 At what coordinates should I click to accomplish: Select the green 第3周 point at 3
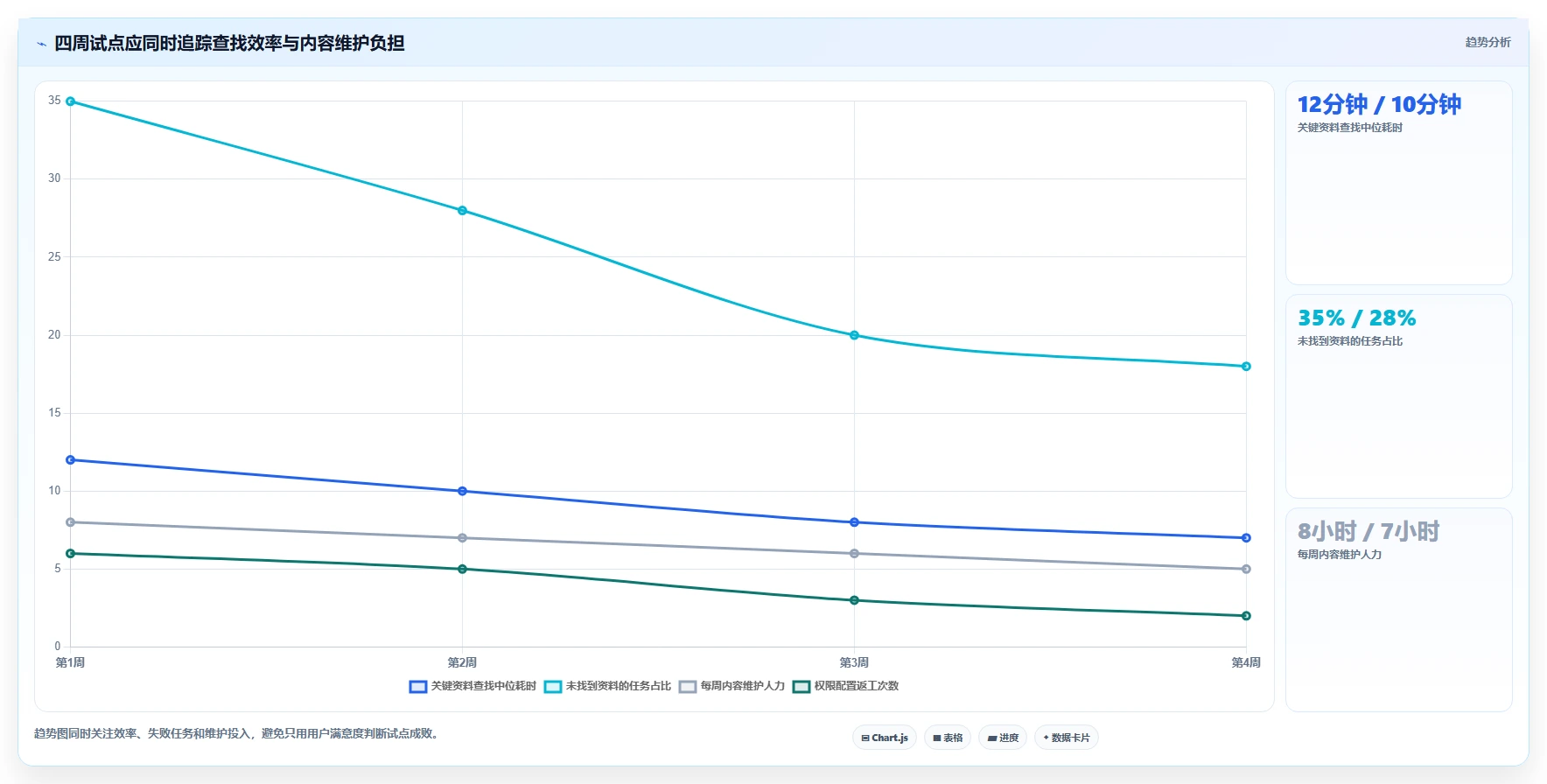[x=855, y=600]
